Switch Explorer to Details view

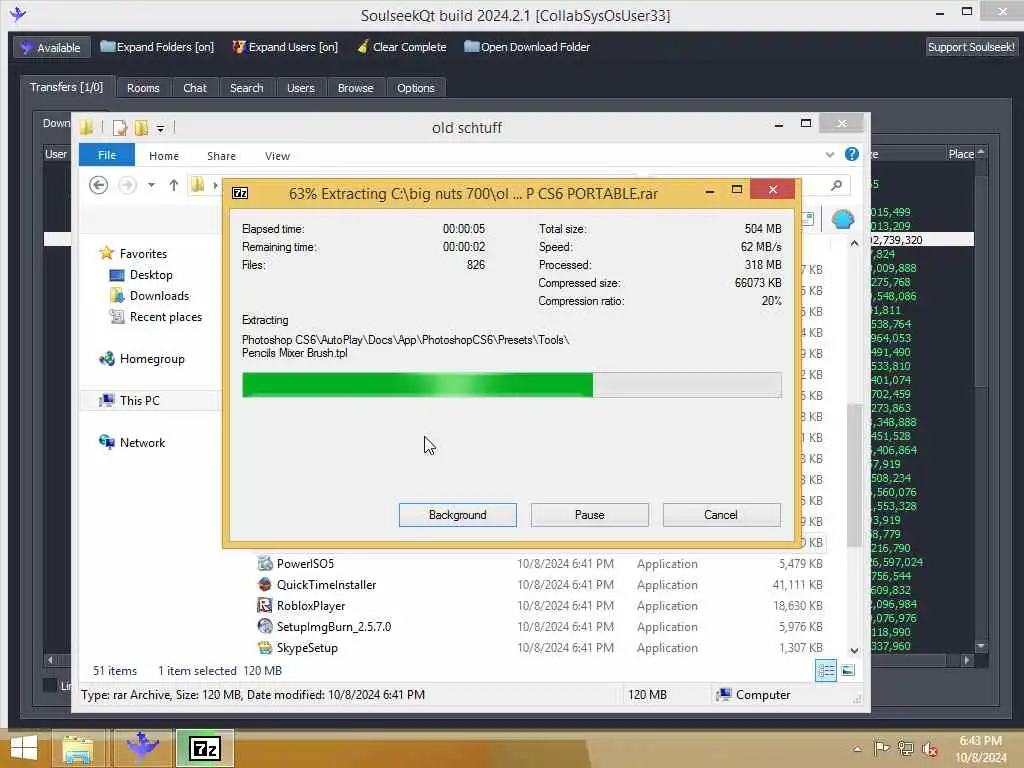(825, 671)
